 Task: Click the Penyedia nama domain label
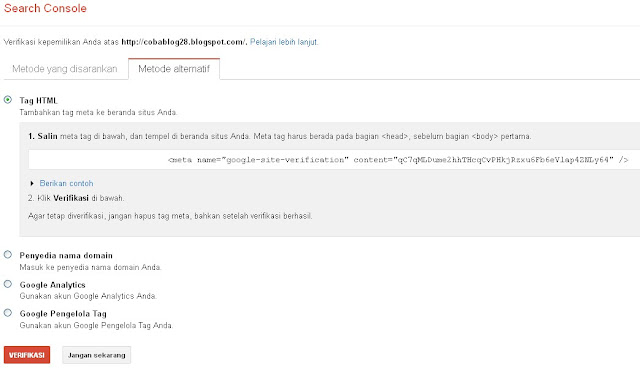(x=66, y=255)
